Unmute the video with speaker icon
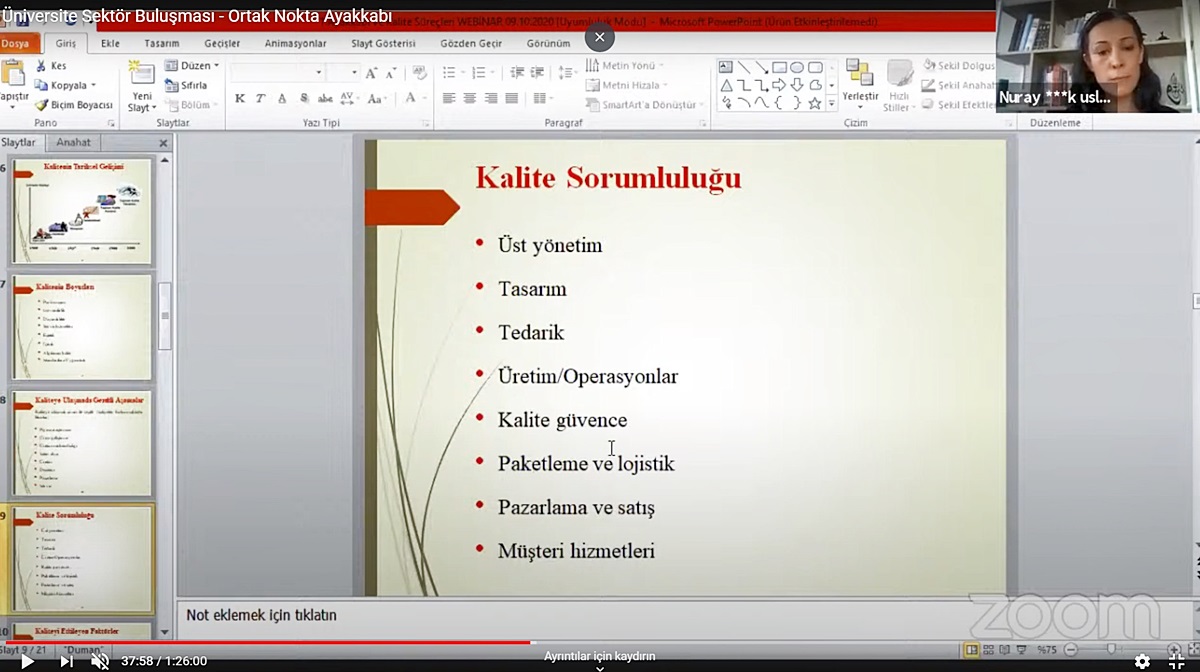Screen dimensions: 1200x672 [x=100, y=661]
